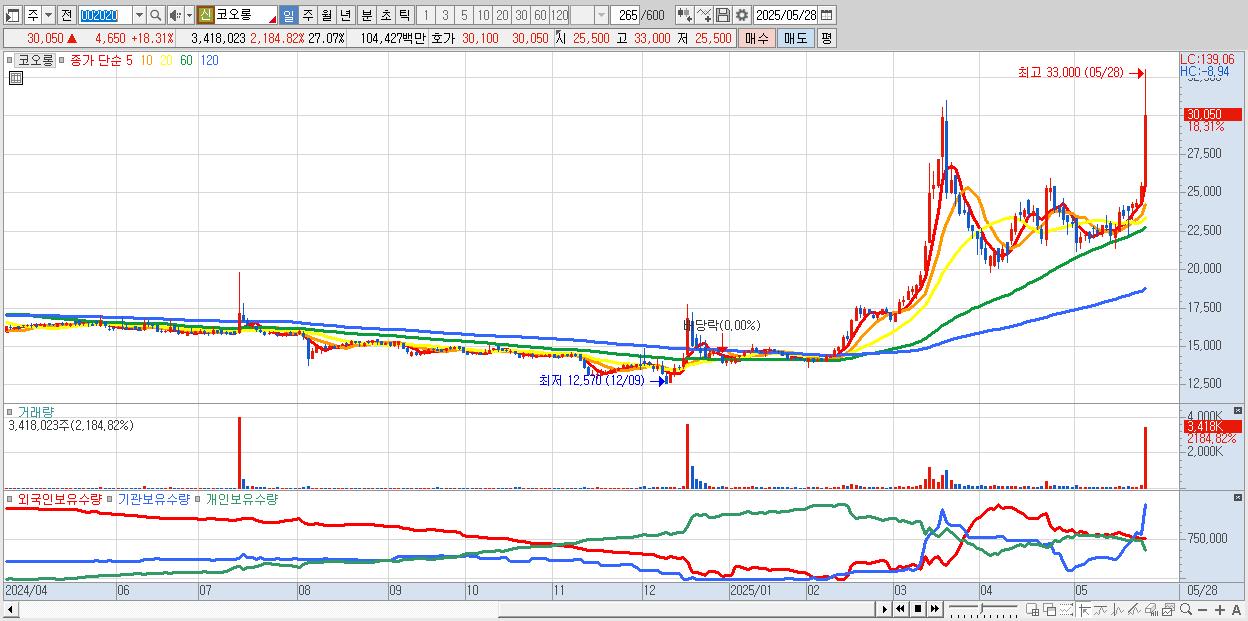Click the chart image capture icon
Screen dimensions: 1248x621
point(1168,609)
